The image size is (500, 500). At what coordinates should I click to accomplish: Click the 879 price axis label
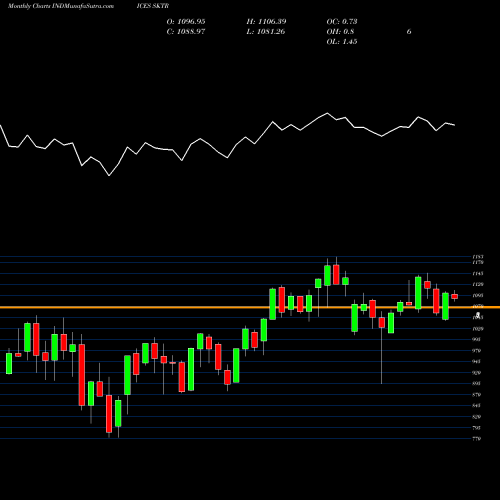pos(477,395)
